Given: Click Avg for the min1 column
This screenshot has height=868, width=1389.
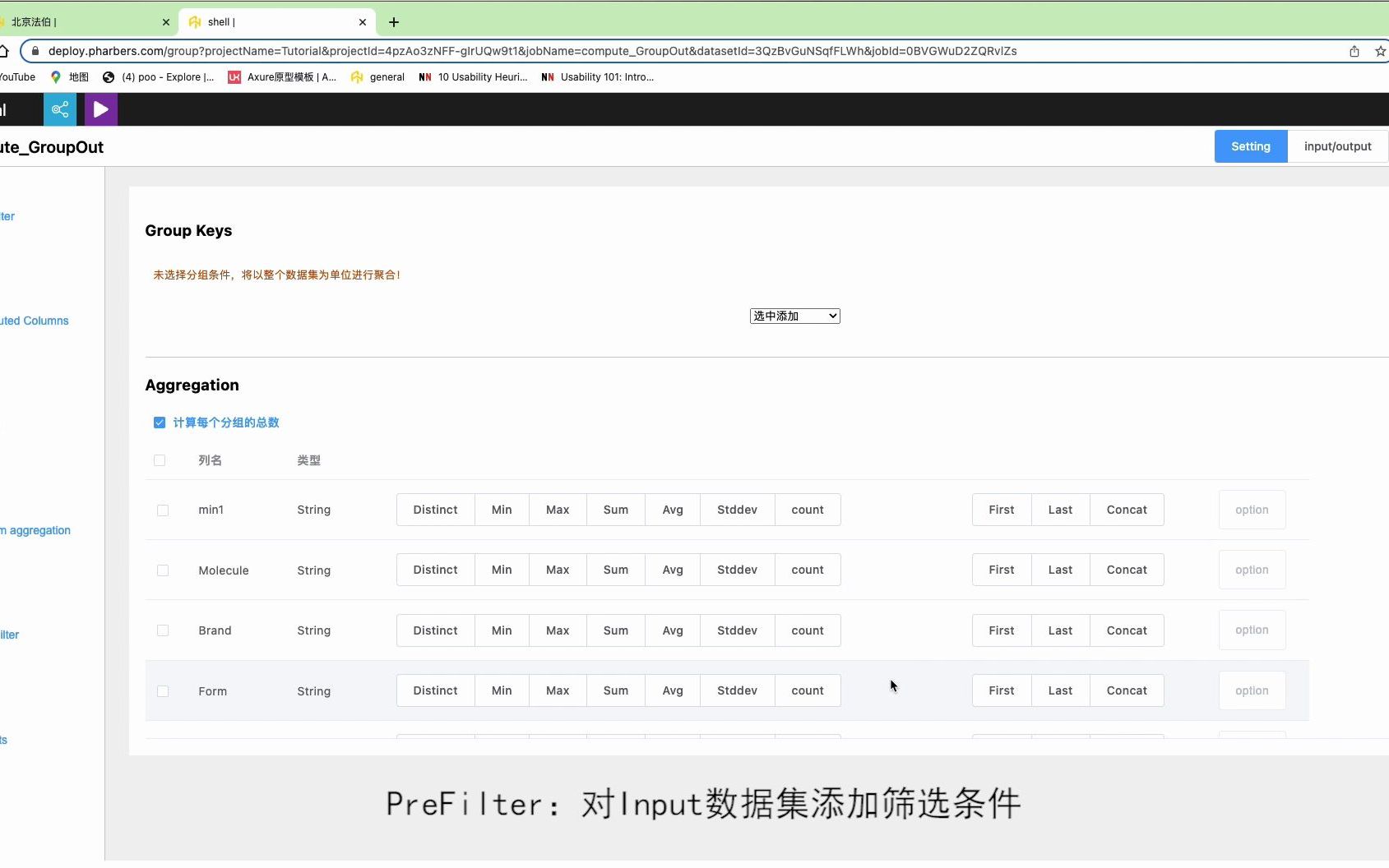Looking at the screenshot, I should coord(673,510).
